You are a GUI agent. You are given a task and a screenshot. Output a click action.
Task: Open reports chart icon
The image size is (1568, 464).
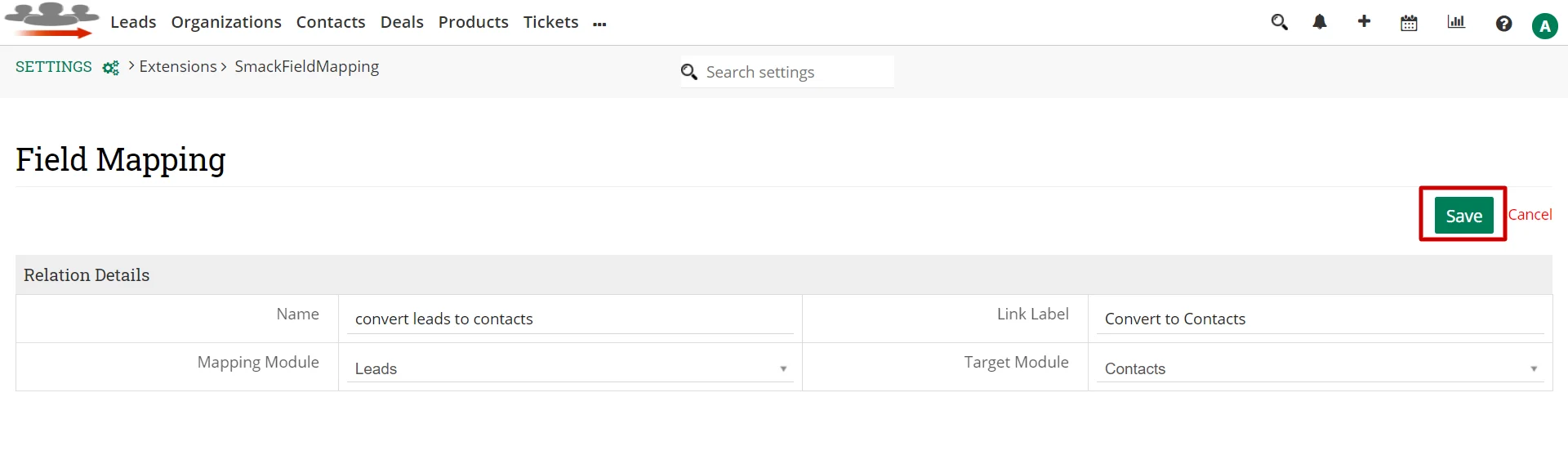click(x=1456, y=22)
